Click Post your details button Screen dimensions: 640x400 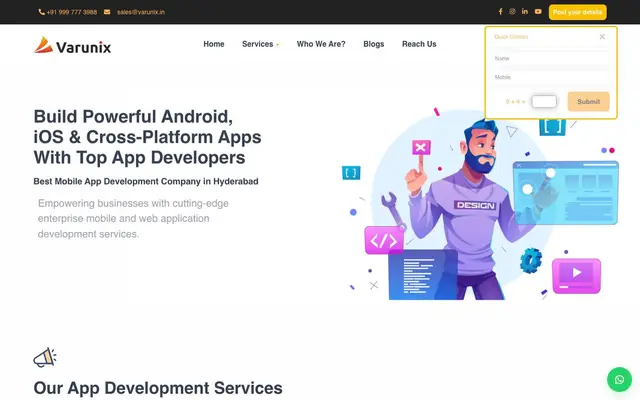point(578,12)
